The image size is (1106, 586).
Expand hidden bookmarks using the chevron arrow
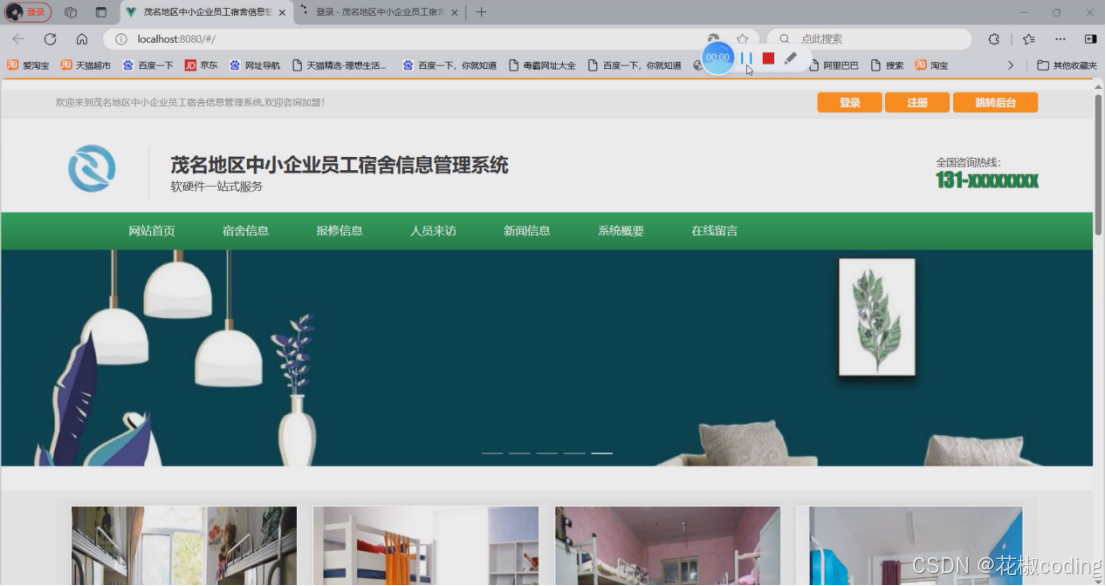(x=1012, y=64)
